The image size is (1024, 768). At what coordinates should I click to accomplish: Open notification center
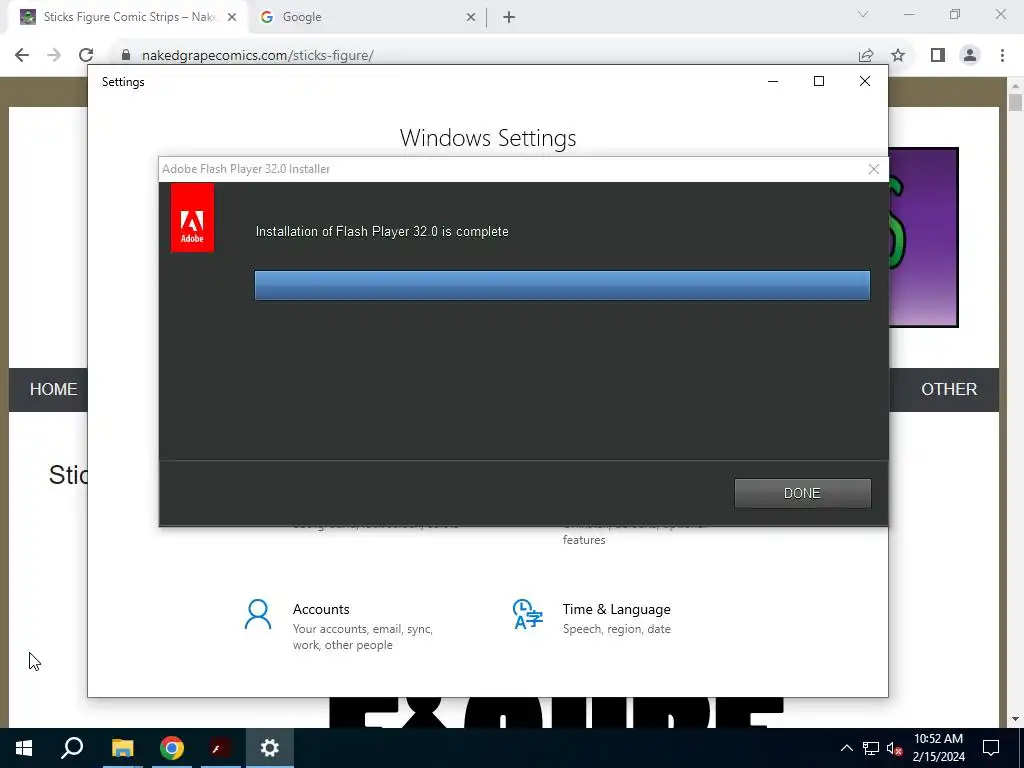tap(991, 748)
